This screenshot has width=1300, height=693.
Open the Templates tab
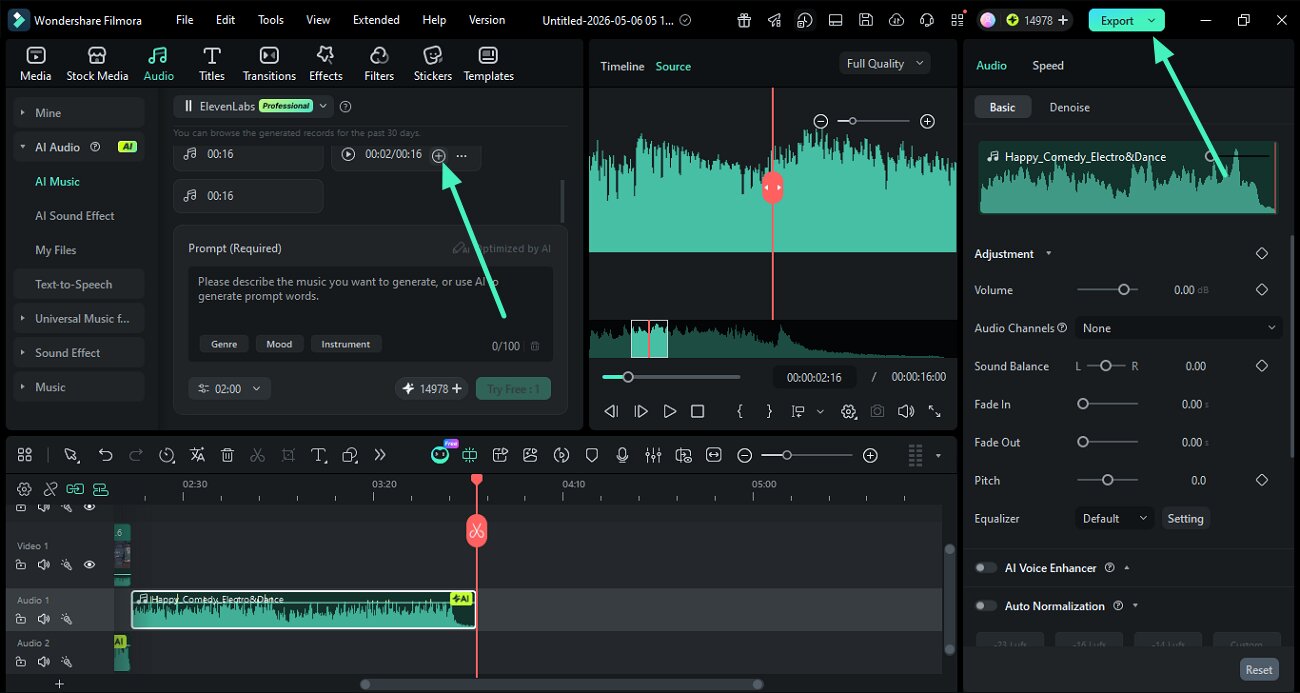pyautogui.click(x=488, y=64)
